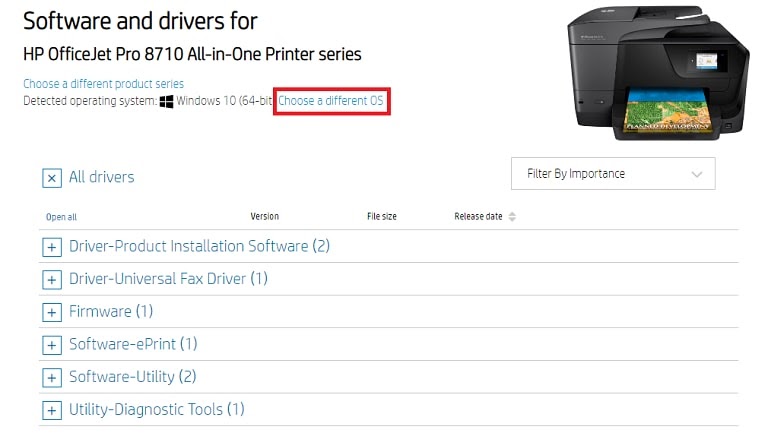The width and height of the screenshot is (768, 436).
Task: Open Firmware (1) category title
Action: [111, 311]
